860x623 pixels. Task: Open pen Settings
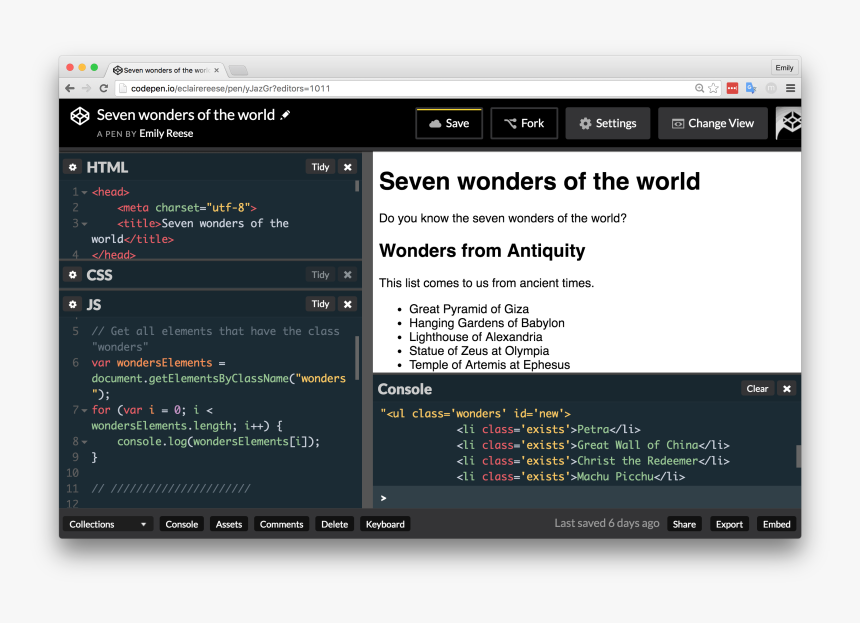pos(608,123)
